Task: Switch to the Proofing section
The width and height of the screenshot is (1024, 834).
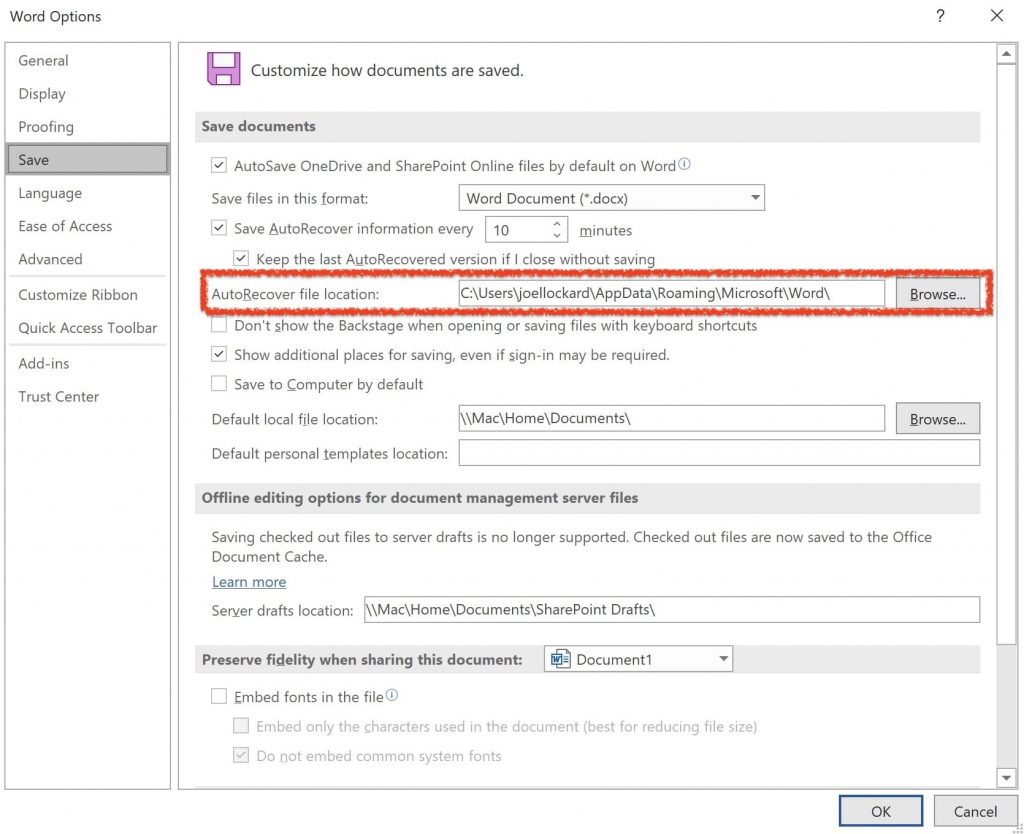Action: point(46,127)
